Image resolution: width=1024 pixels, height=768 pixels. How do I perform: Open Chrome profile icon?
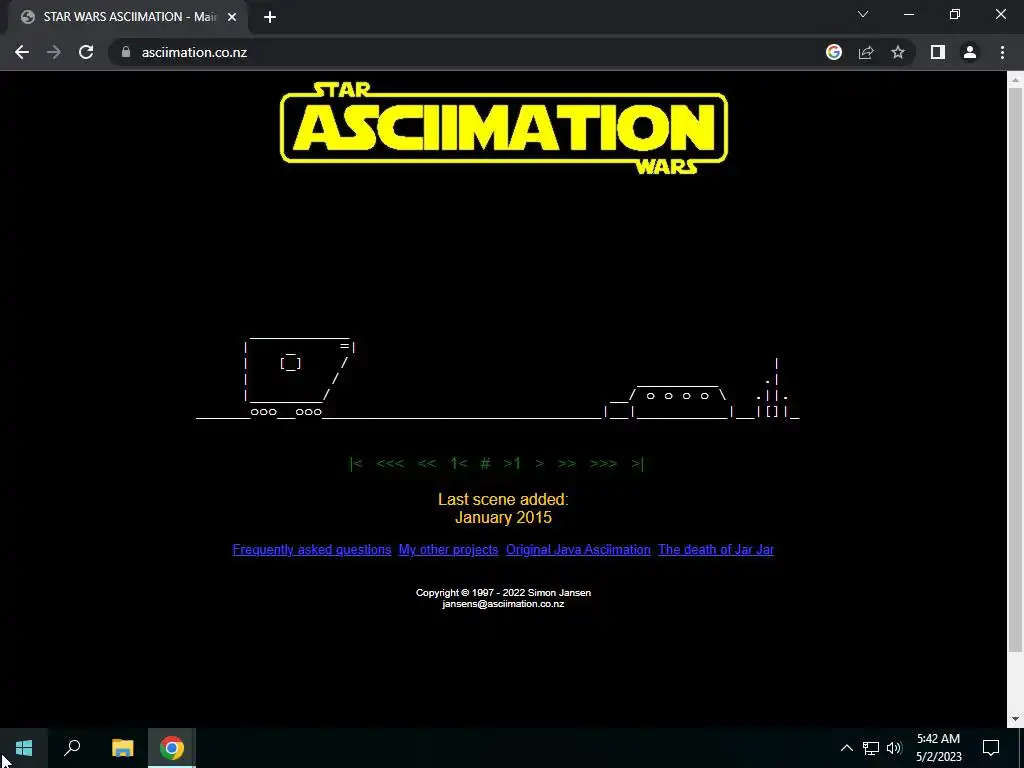pos(970,52)
